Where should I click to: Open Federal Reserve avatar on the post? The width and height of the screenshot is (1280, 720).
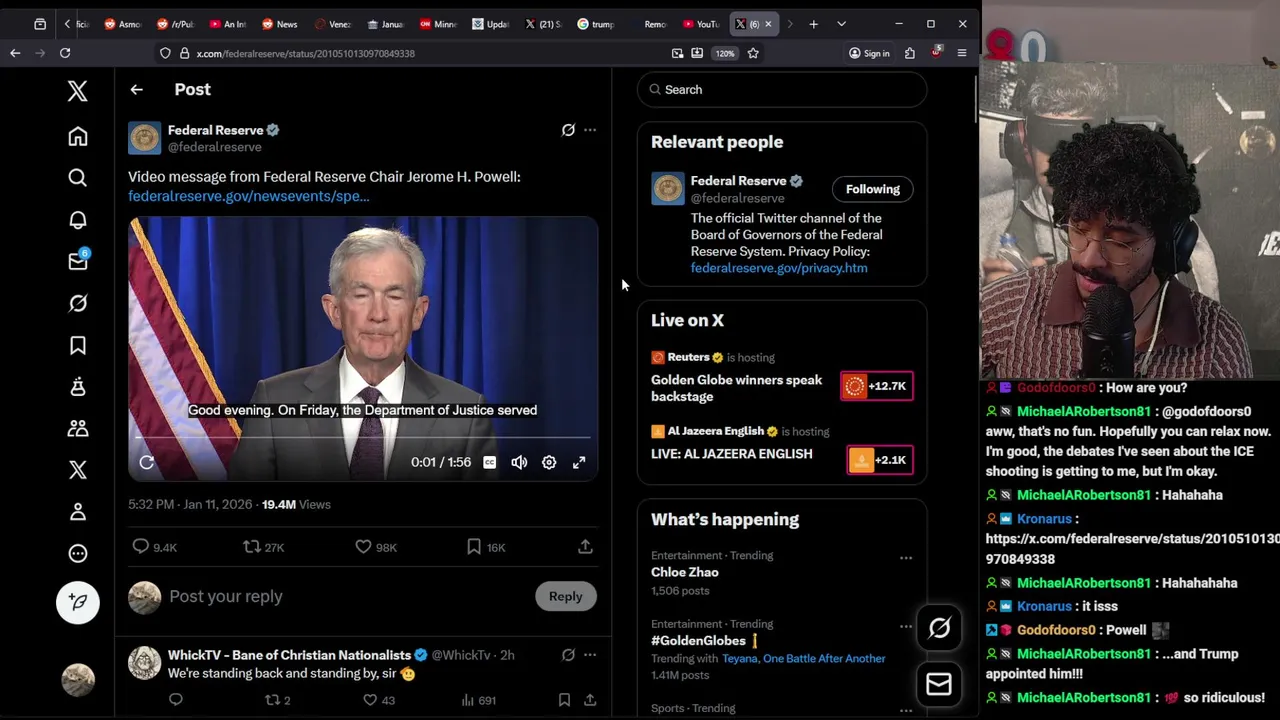click(x=144, y=138)
